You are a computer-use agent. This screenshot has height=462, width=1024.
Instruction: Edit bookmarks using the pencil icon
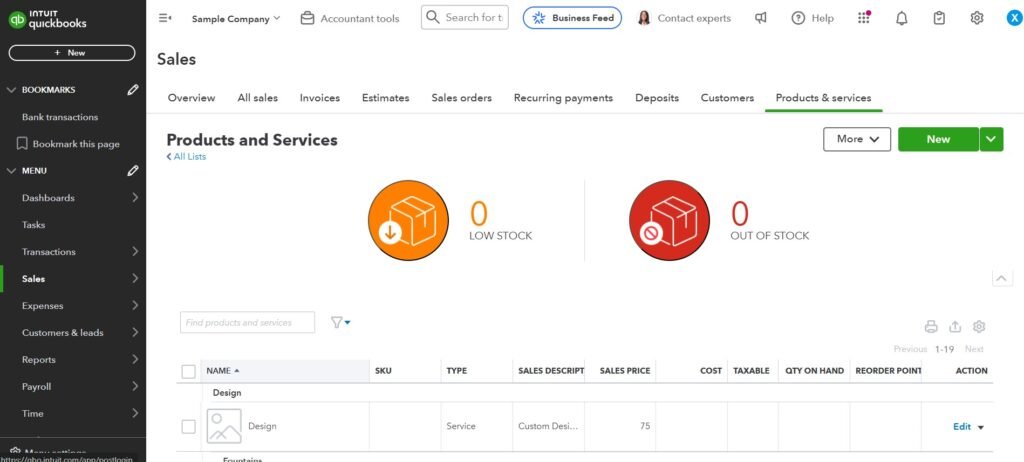[x=133, y=90]
